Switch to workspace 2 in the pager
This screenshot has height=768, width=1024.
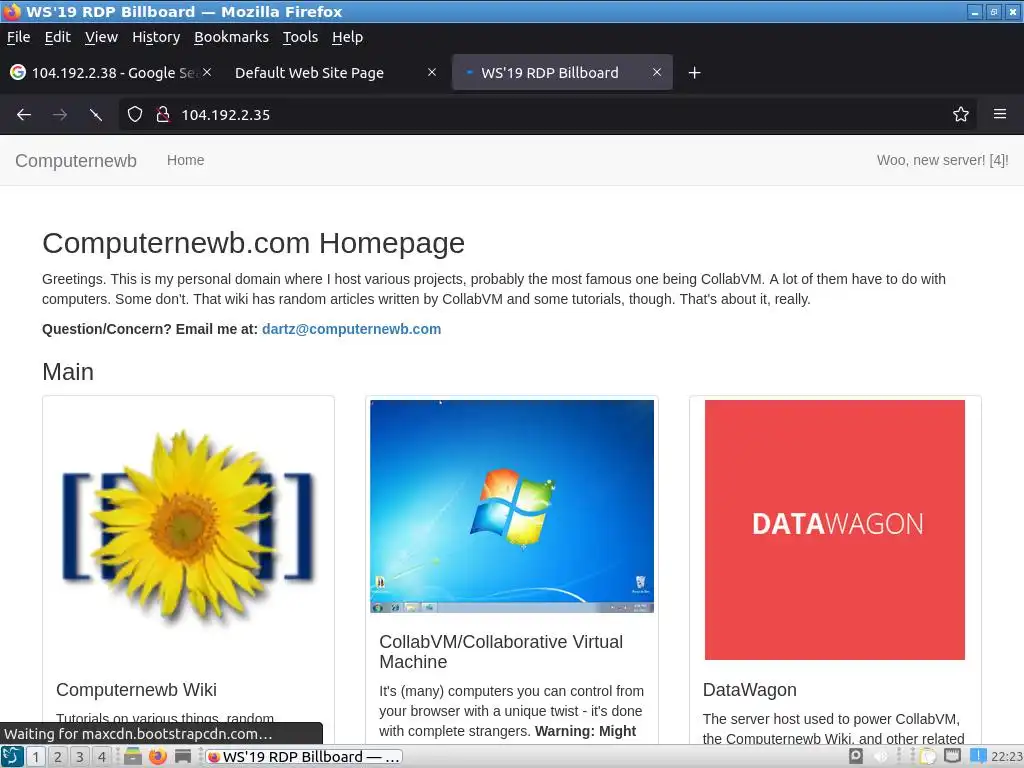(58, 757)
